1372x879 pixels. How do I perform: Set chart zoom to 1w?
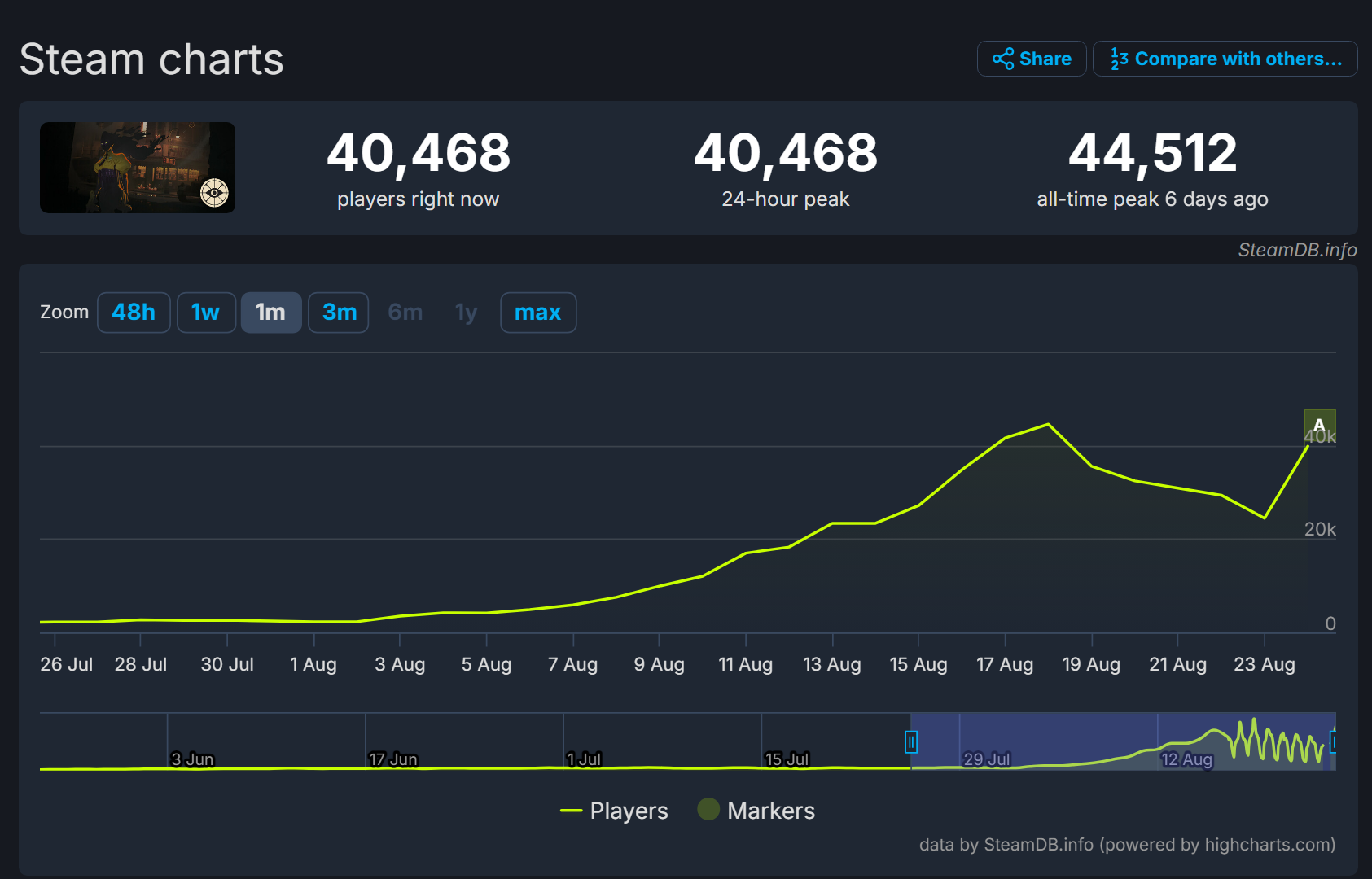pos(206,313)
